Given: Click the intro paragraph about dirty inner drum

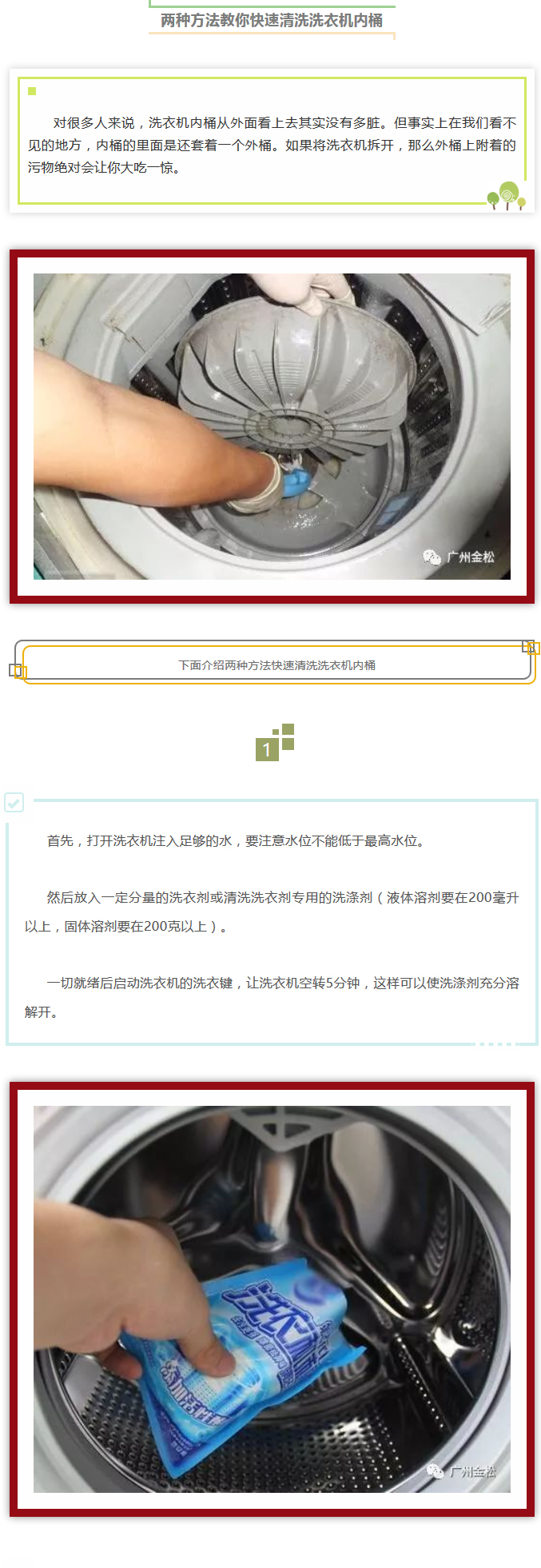Looking at the screenshot, I should (x=272, y=145).
